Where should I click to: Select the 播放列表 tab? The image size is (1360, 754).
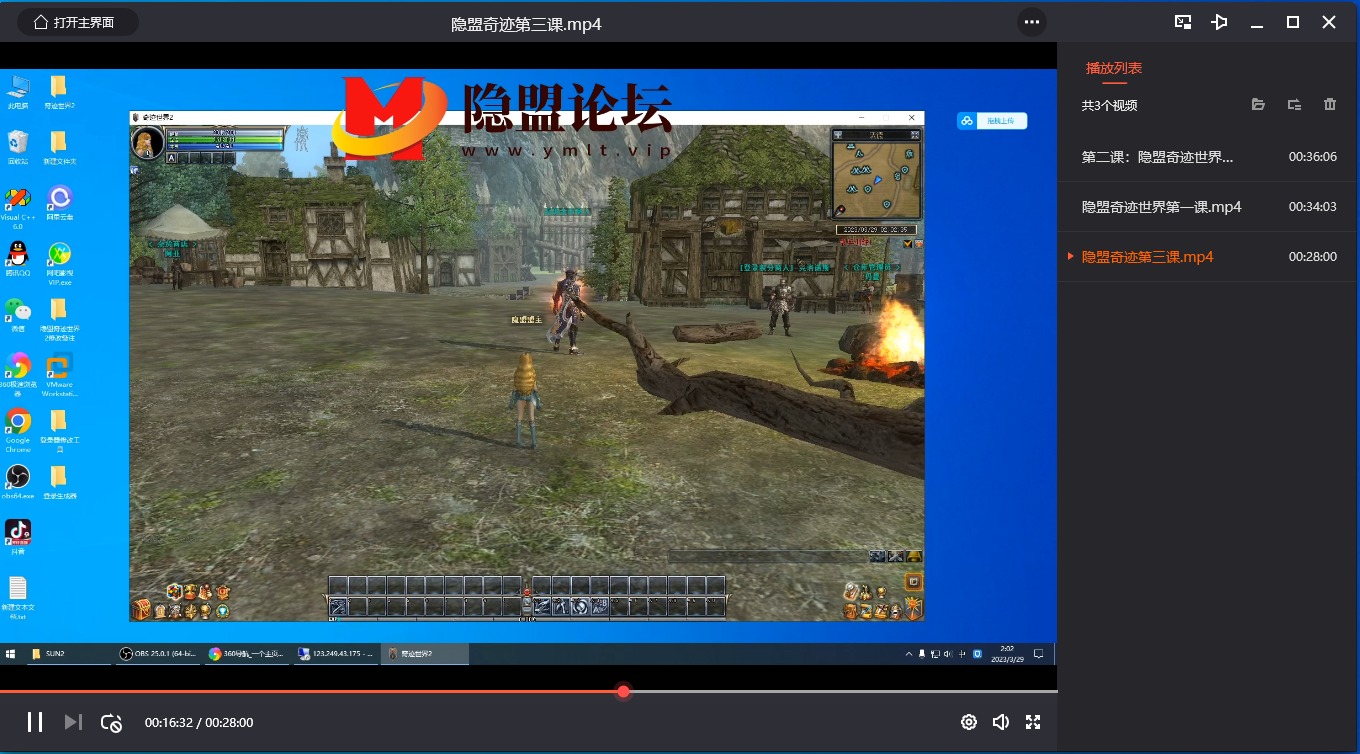click(1114, 68)
